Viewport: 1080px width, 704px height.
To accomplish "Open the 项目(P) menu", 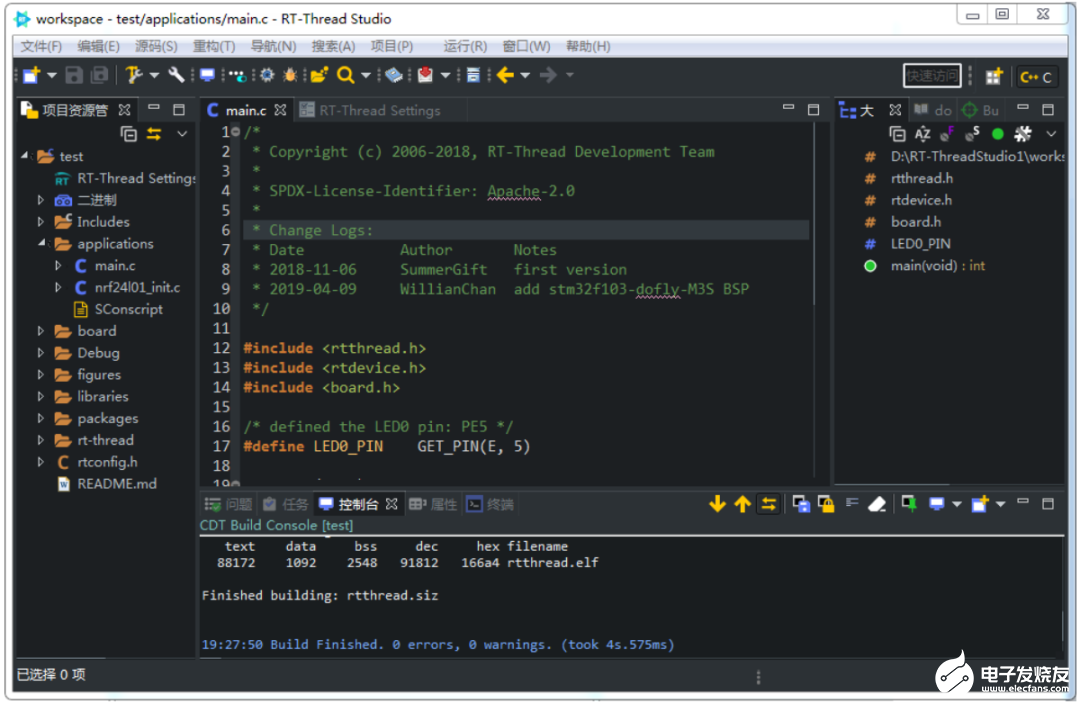I will coord(392,46).
